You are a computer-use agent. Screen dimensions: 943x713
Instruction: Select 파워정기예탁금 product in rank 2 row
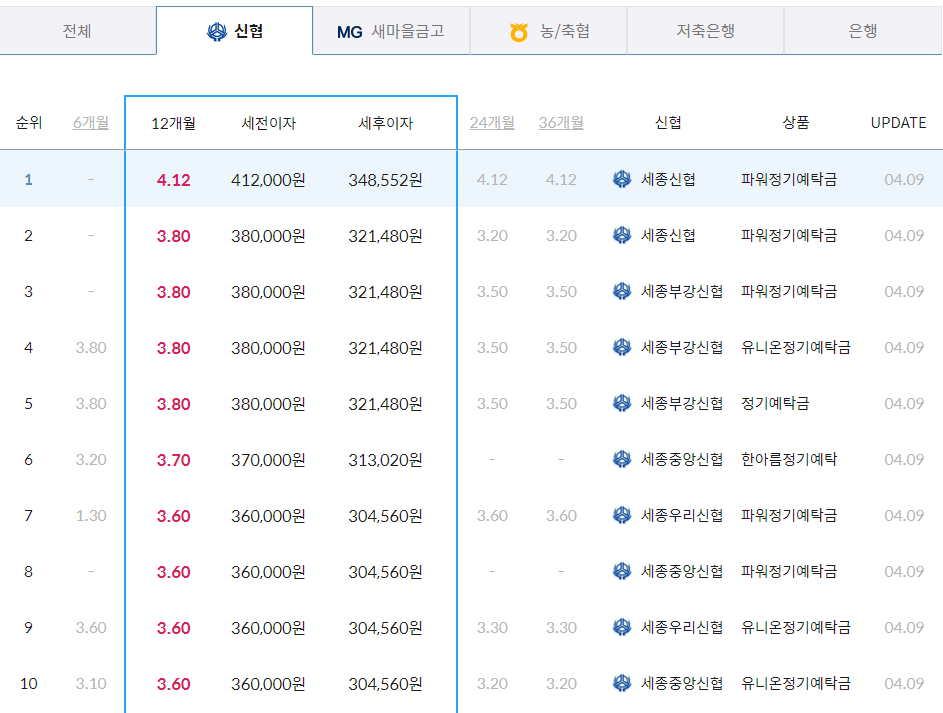coord(789,235)
